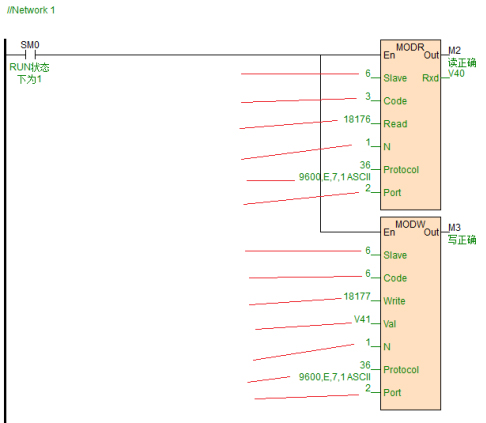
Task: Click the MODW Slave pin label
Action: (395, 255)
